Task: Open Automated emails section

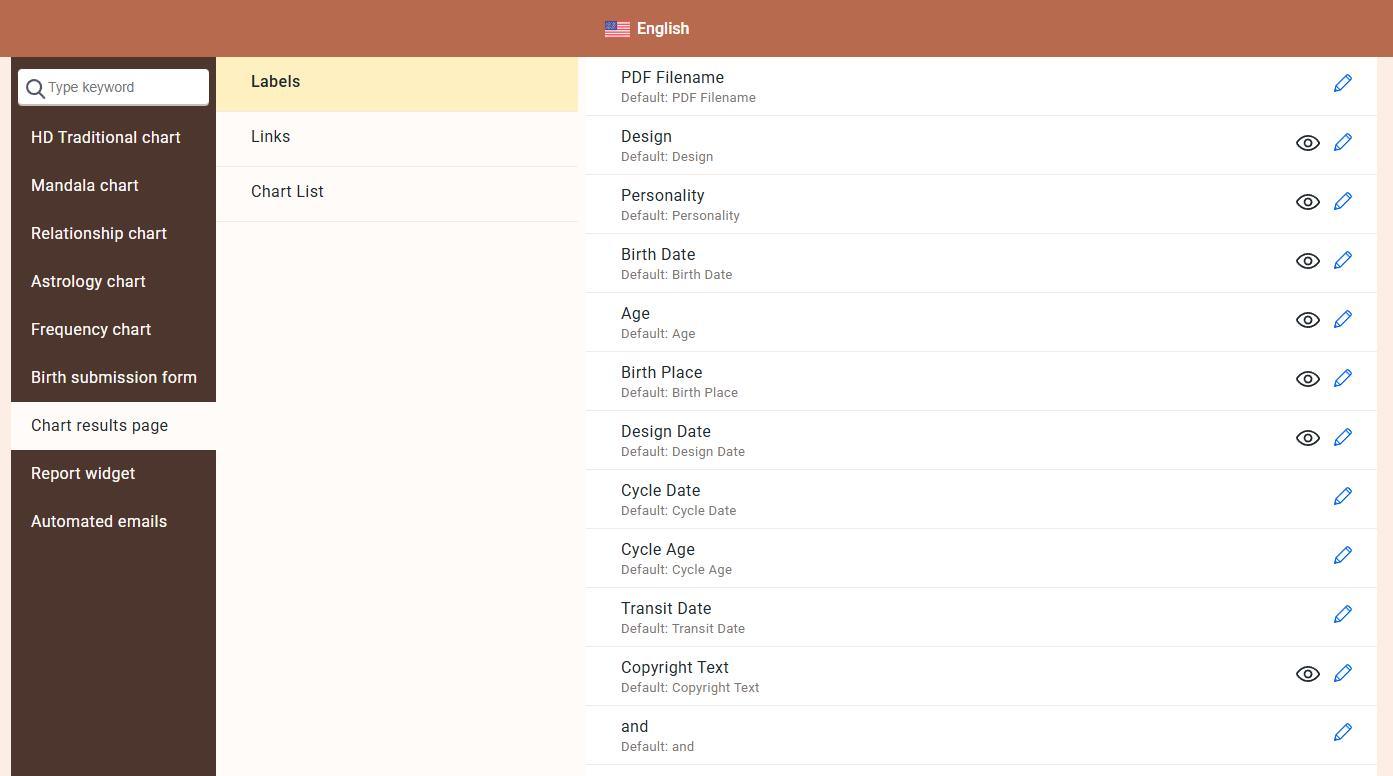Action: click(x=99, y=522)
